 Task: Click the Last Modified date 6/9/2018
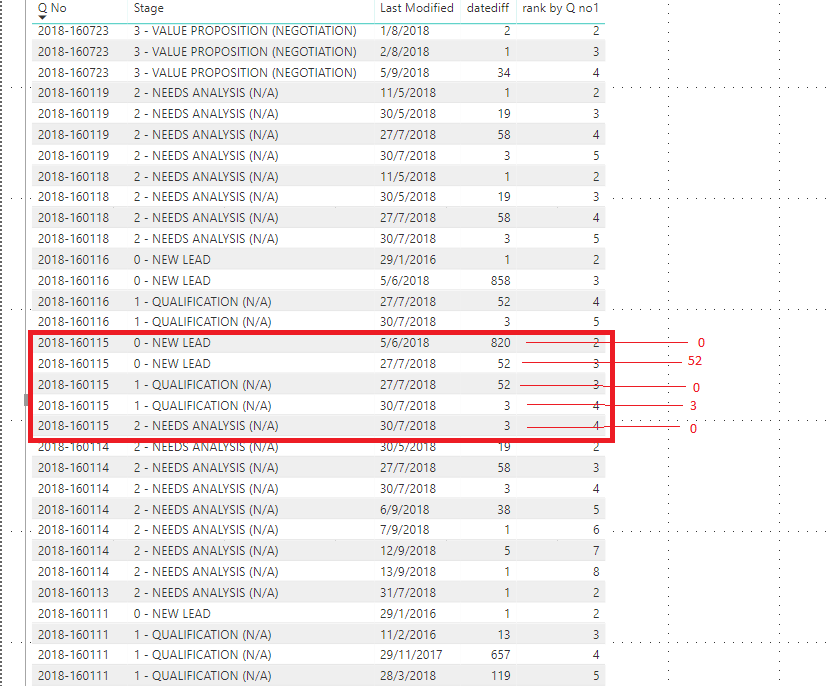point(405,510)
